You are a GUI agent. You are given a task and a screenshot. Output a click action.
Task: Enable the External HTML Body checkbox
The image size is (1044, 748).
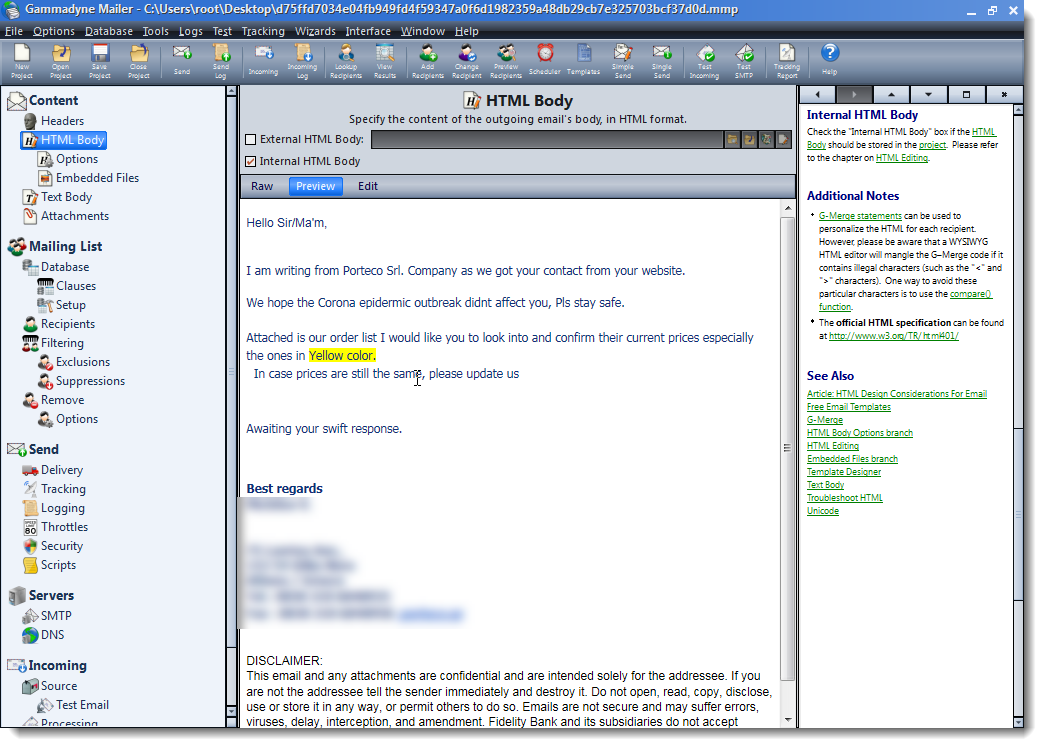[251, 140]
